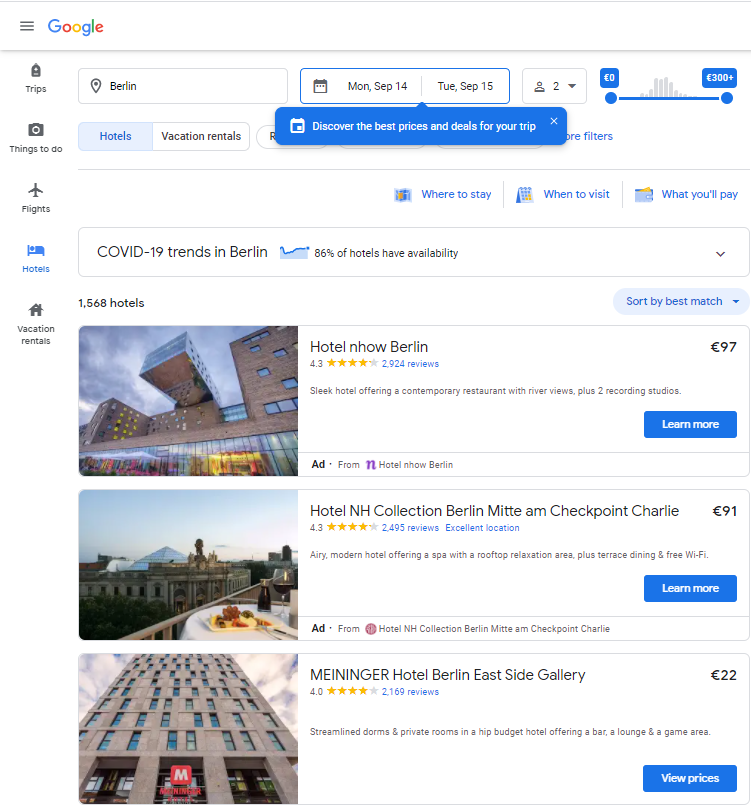
Task: Click the €300+ maximum price slider handle
Action: 727,97
